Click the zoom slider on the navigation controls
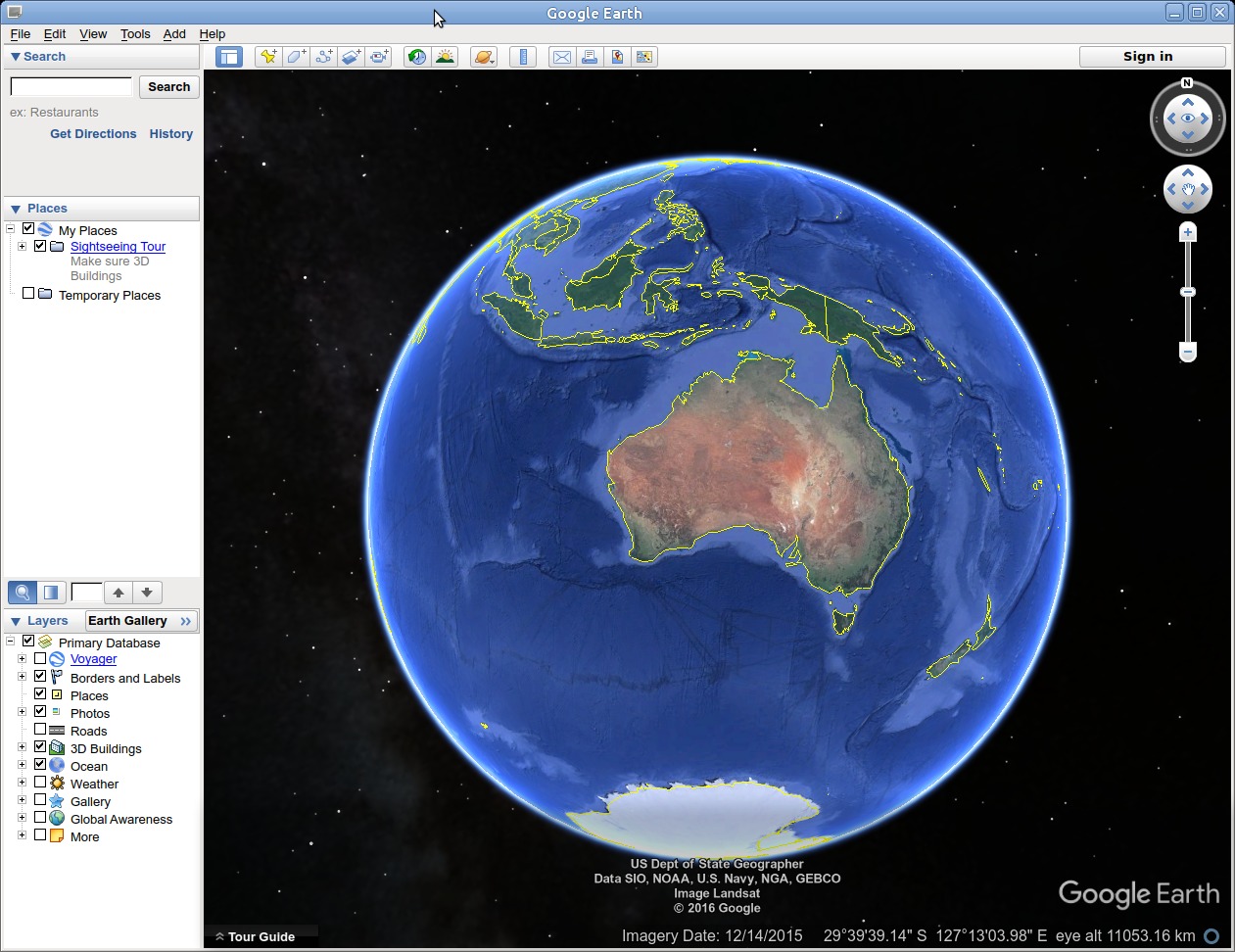 (1187, 291)
